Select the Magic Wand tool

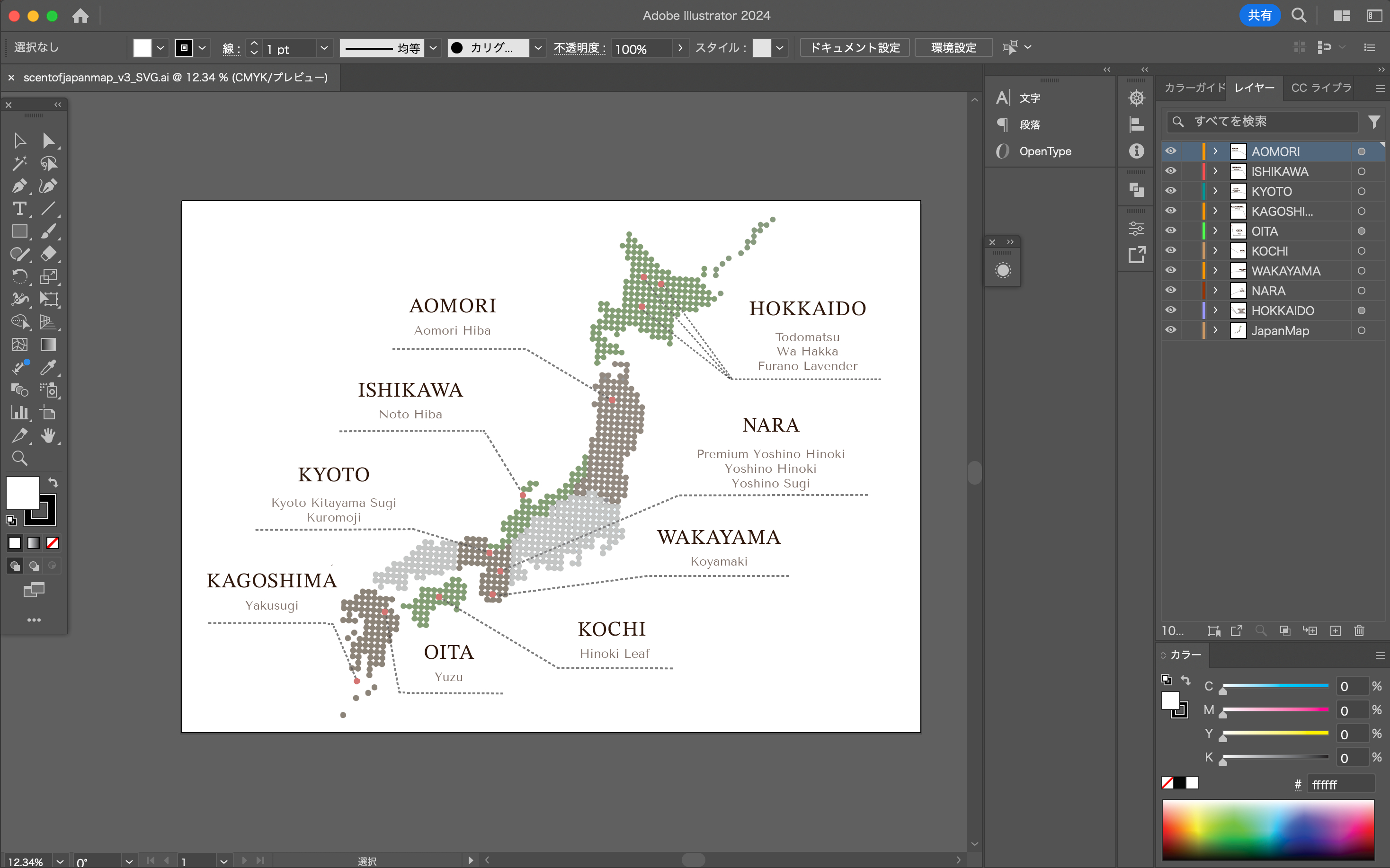pos(19,164)
